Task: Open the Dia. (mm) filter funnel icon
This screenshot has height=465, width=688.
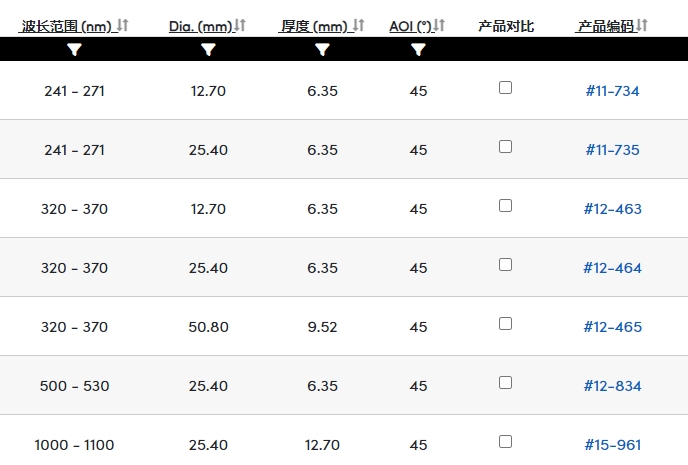Action: tap(208, 50)
